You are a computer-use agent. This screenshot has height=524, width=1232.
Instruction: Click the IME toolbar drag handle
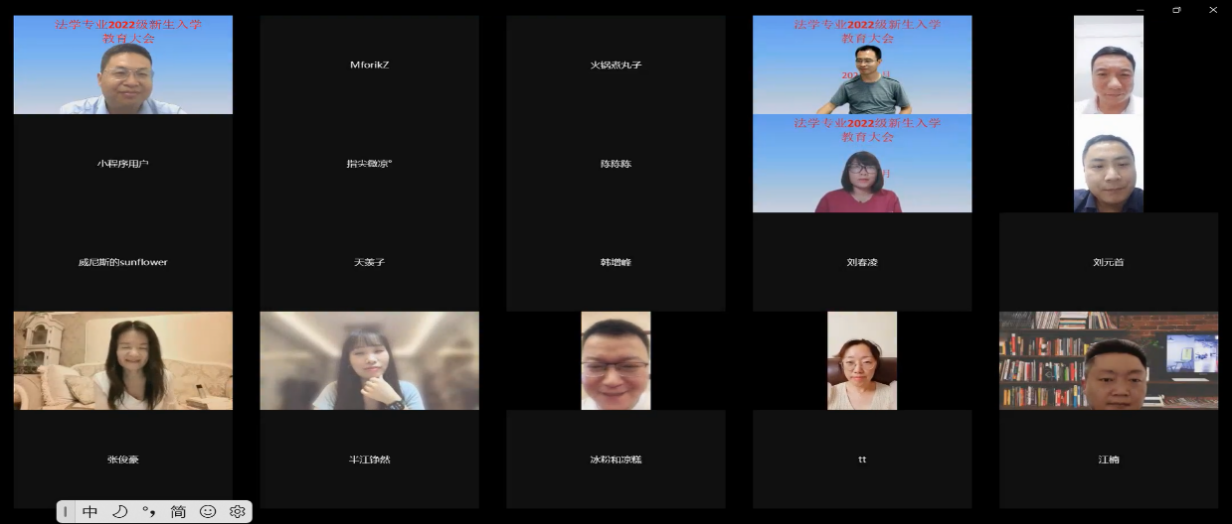pyautogui.click(x=66, y=511)
